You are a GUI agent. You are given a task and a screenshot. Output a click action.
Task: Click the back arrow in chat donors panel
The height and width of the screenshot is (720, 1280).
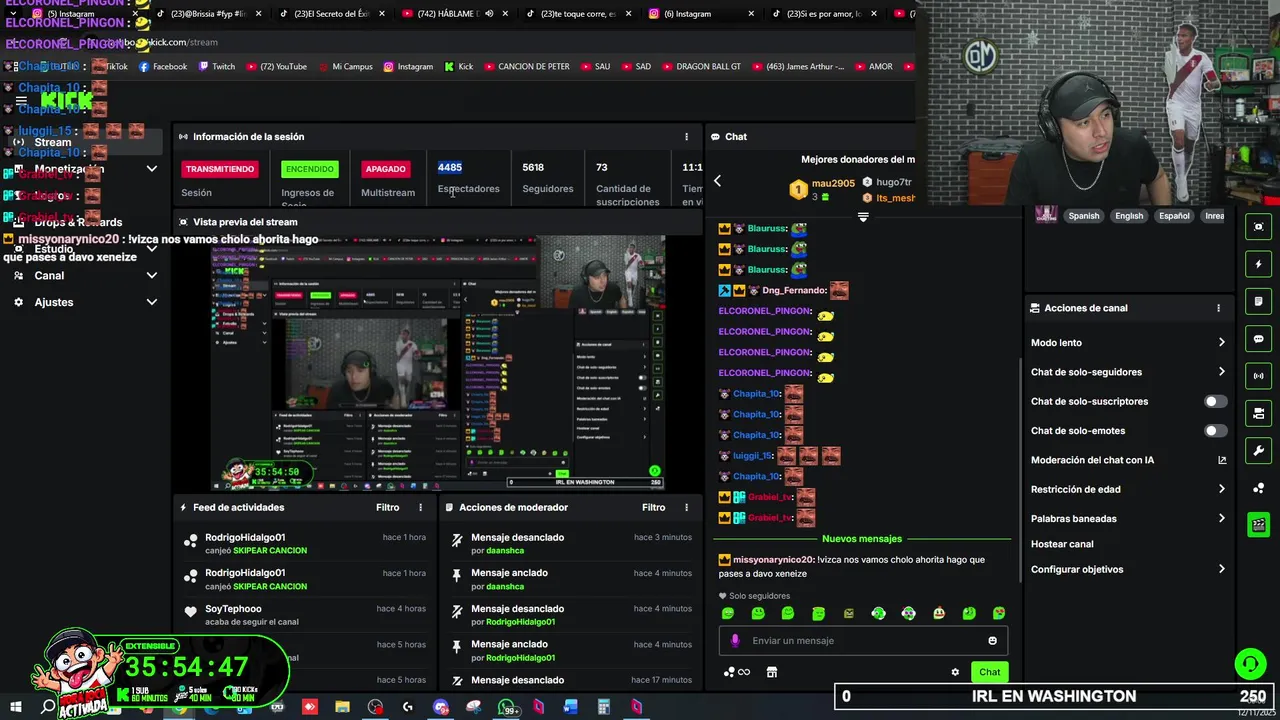click(x=717, y=181)
